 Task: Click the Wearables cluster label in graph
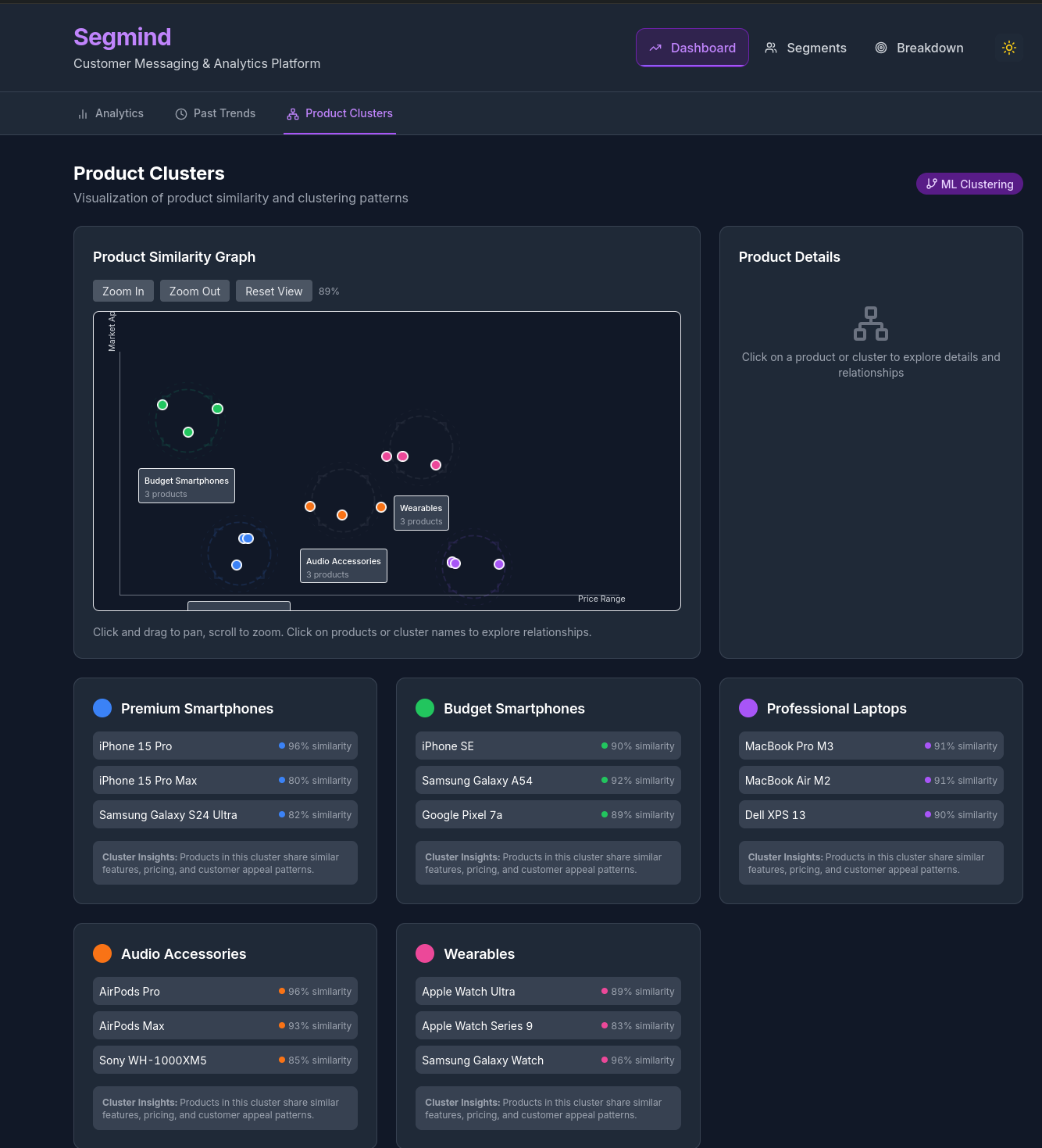coord(421,513)
